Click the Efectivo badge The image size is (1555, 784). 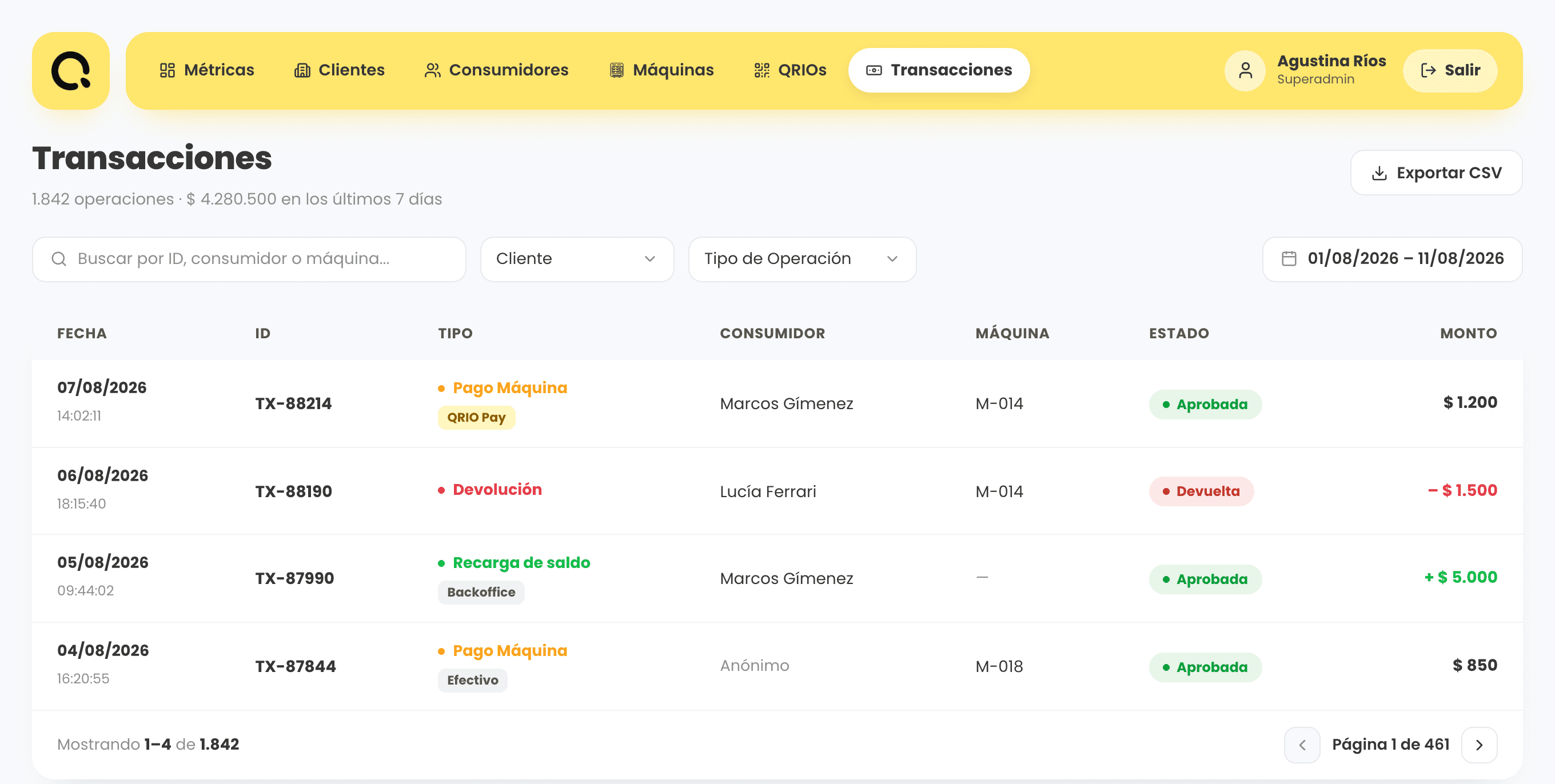click(473, 681)
